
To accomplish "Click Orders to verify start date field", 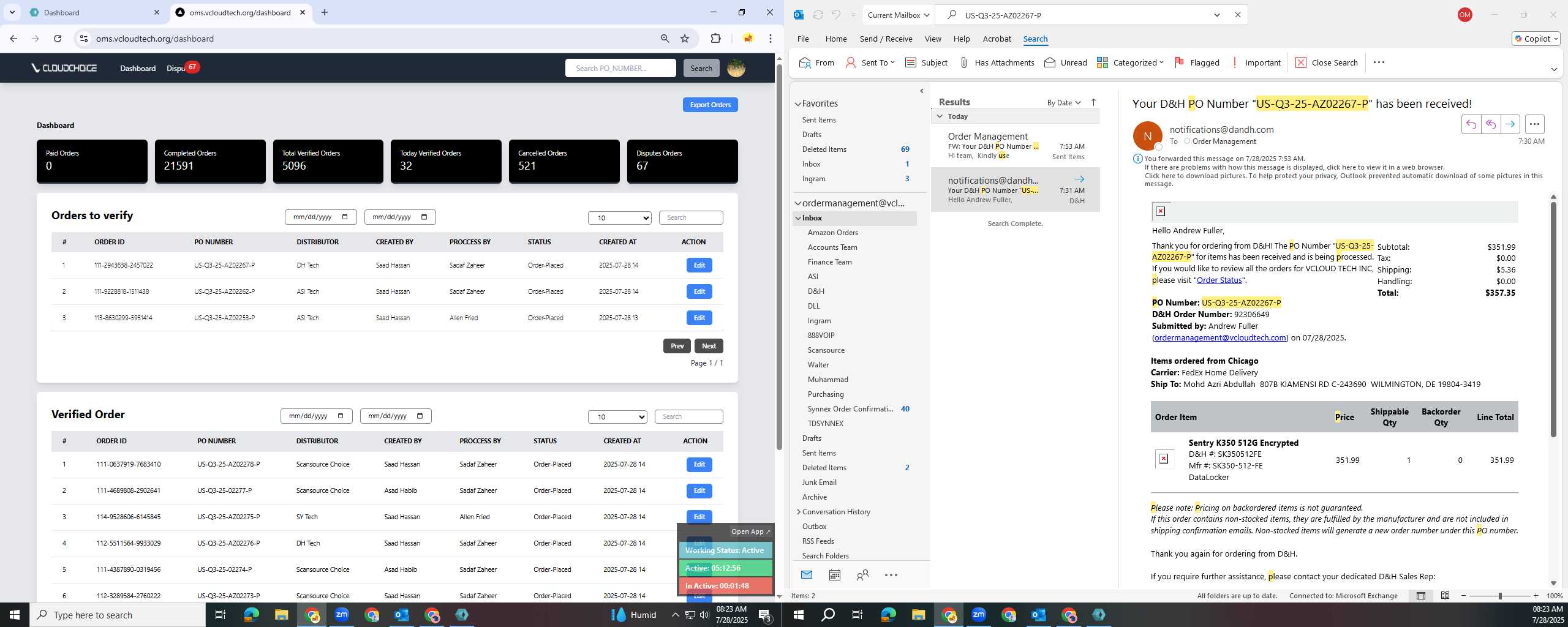I will click(320, 217).
